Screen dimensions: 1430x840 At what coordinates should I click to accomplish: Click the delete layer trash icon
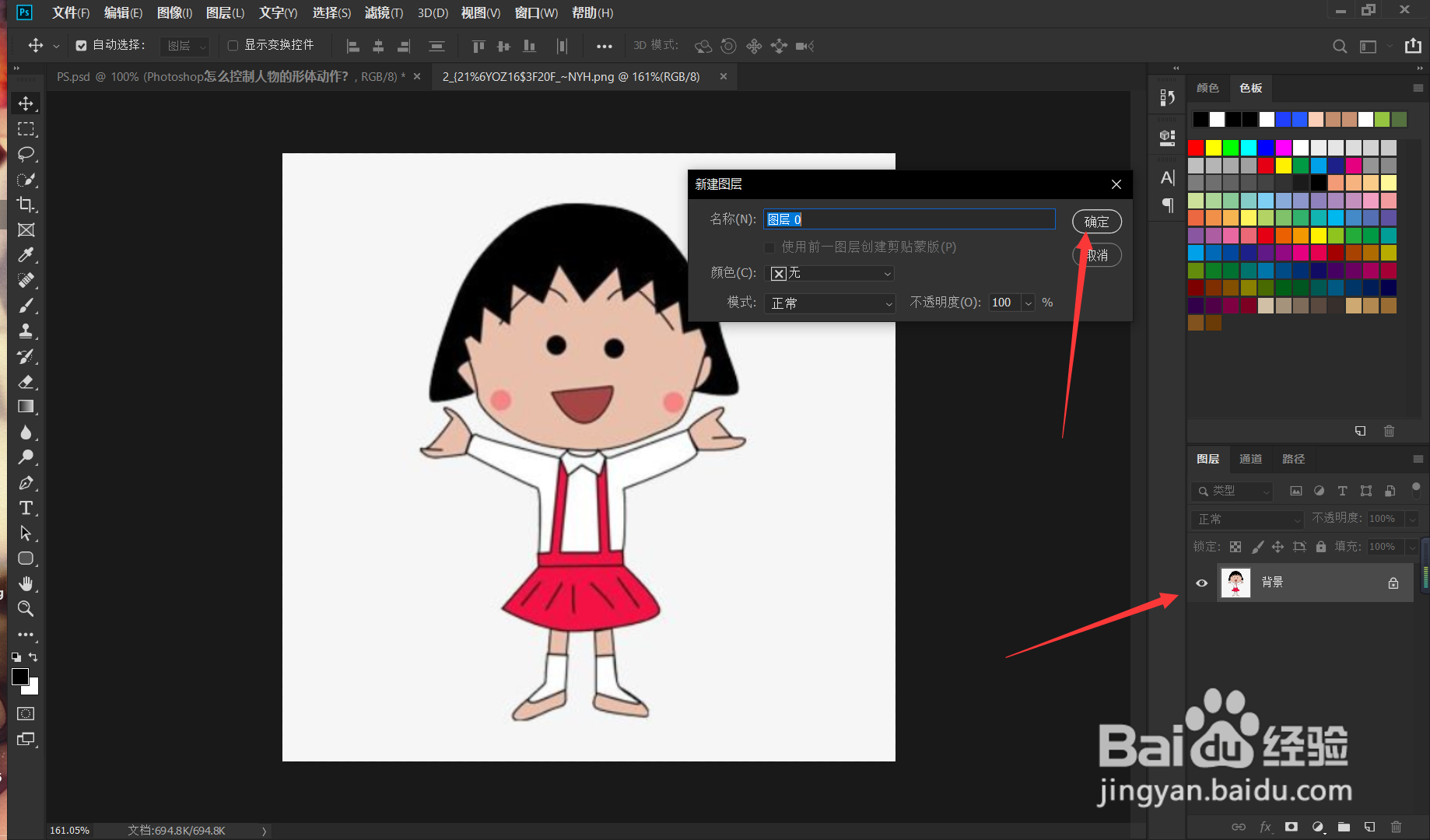(1396, 827)
